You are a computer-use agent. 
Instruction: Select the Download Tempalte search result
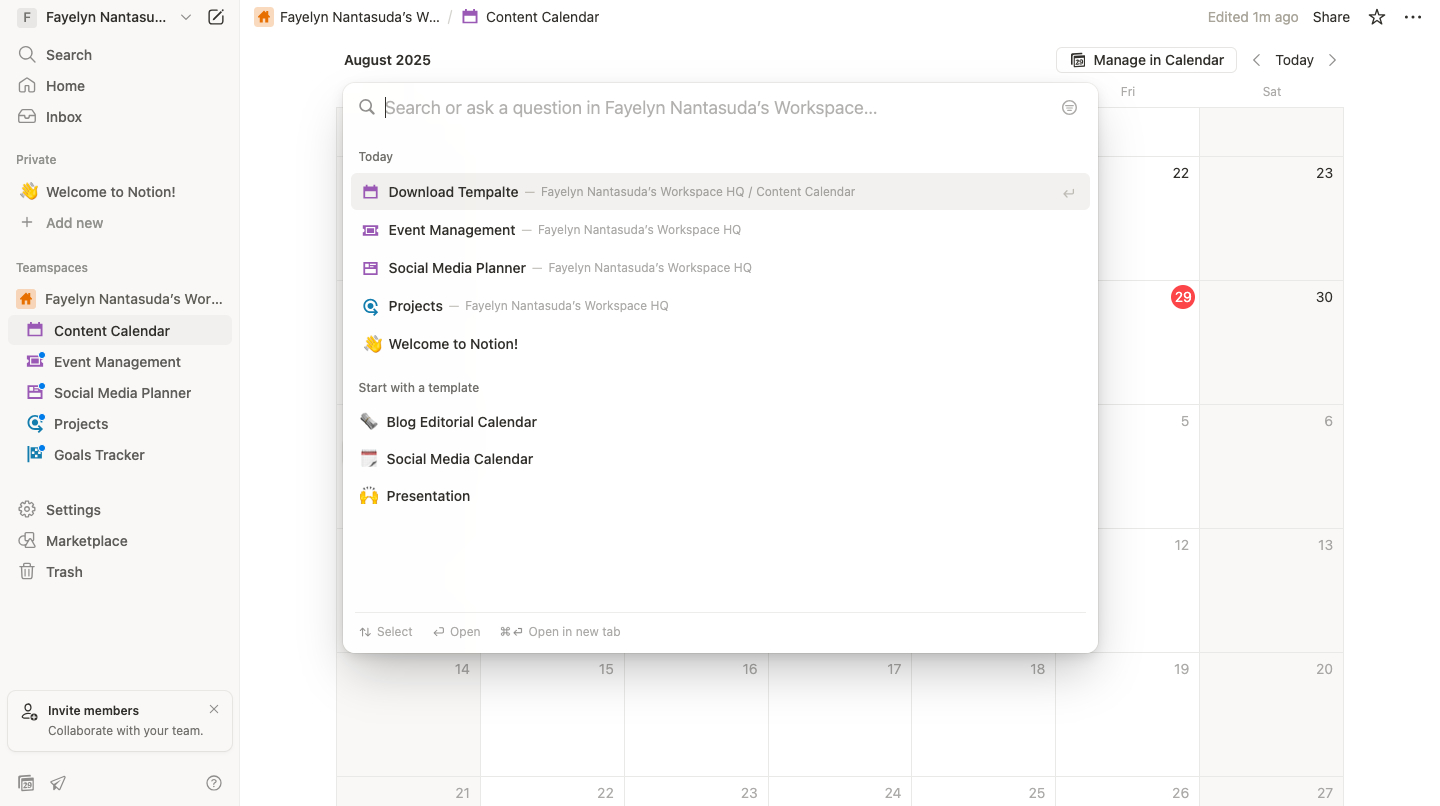[x=453, y=192]
